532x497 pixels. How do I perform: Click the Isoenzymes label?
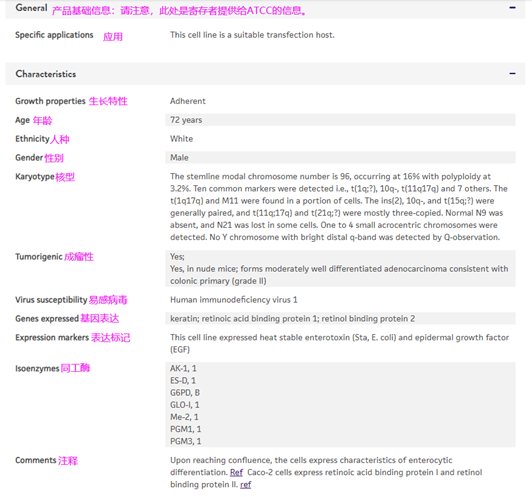coord(37,368)
